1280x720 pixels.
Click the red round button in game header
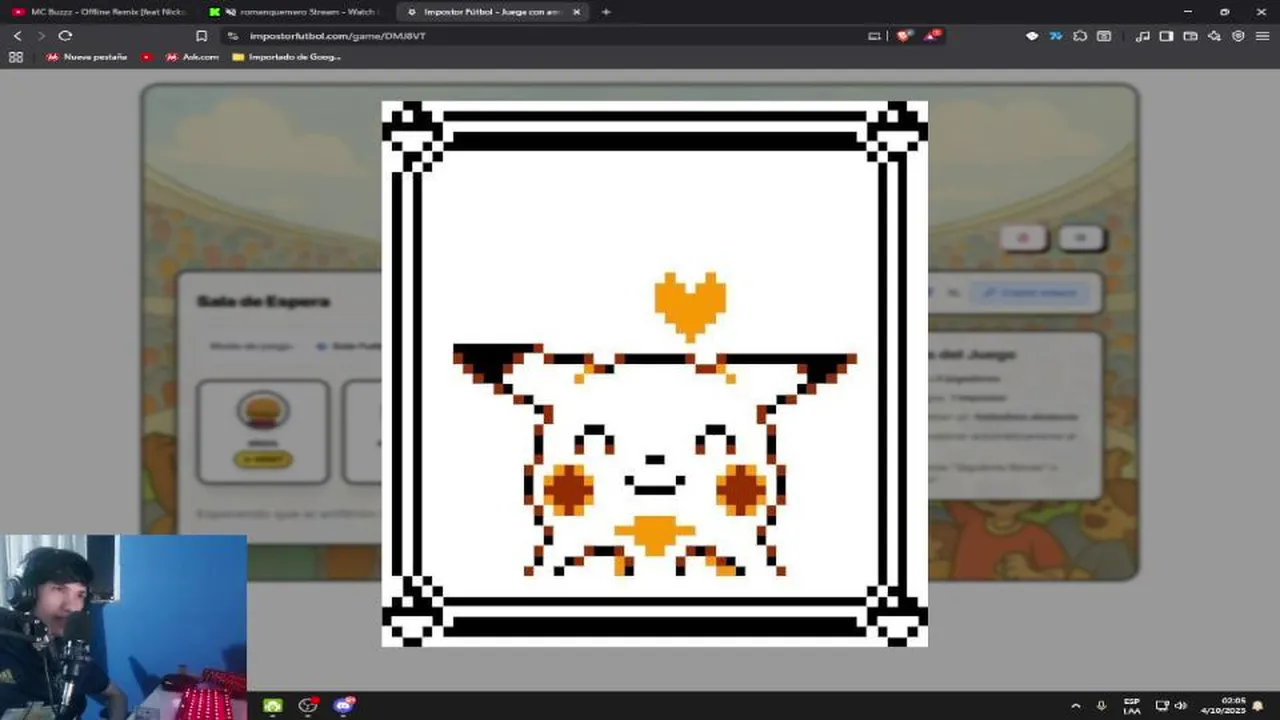pos(1023,238)
